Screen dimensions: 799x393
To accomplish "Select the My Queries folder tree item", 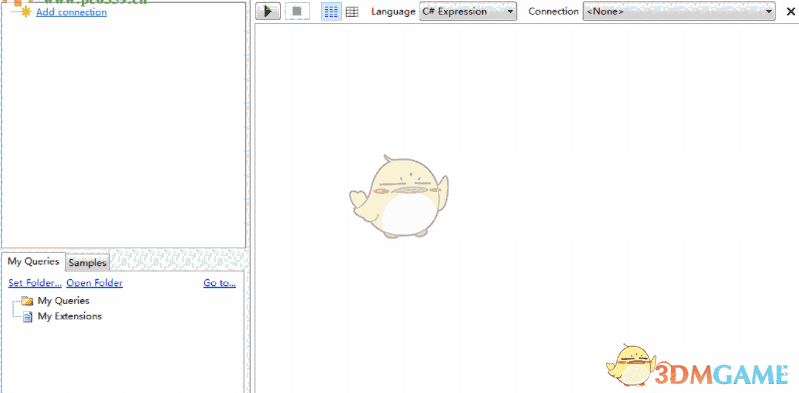I will coord(63,301).
